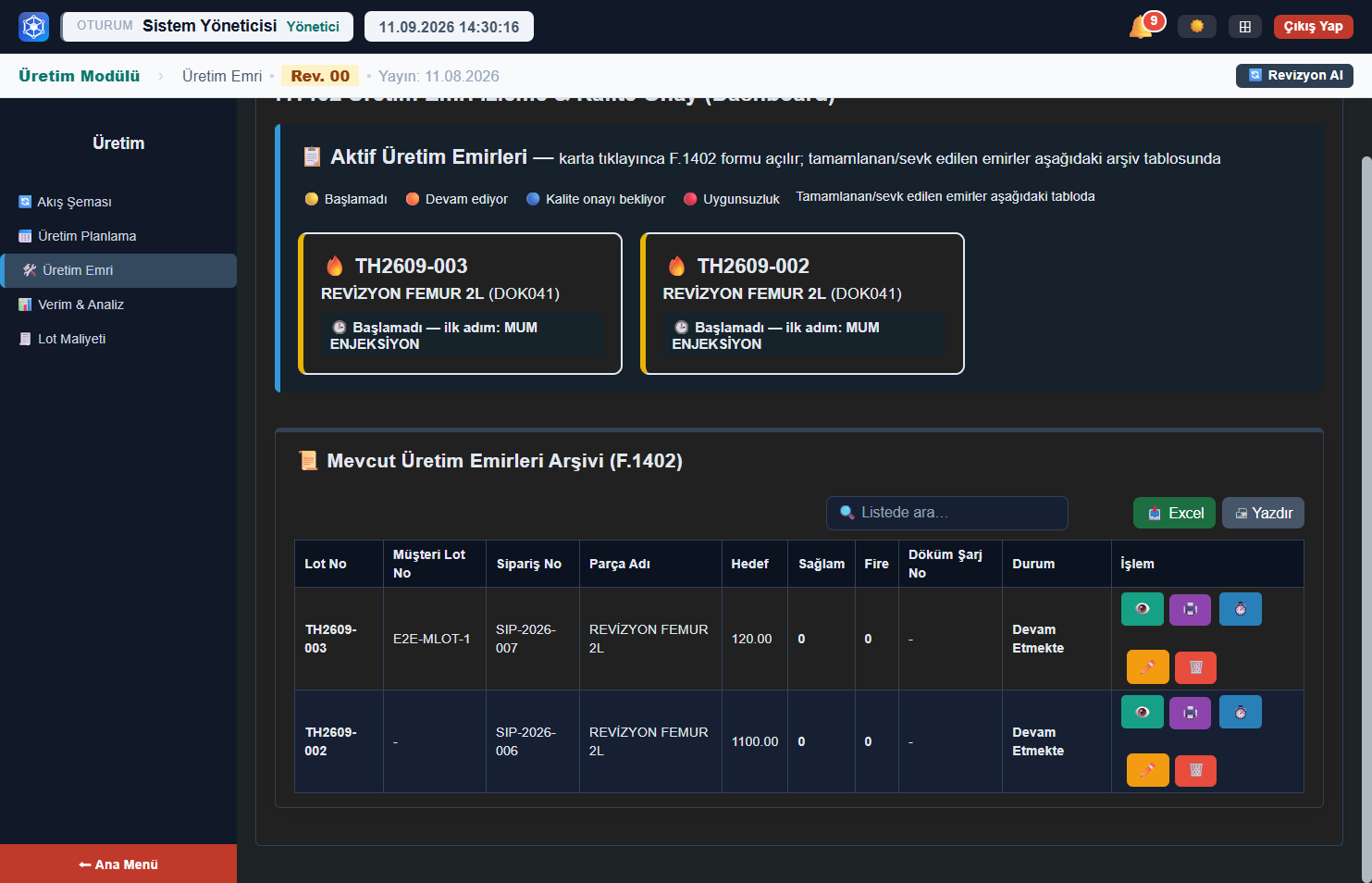This screenshot has width=1372, height=883.
Task: Click the Rev. 00 revision badge
Action: coord(320,76)
